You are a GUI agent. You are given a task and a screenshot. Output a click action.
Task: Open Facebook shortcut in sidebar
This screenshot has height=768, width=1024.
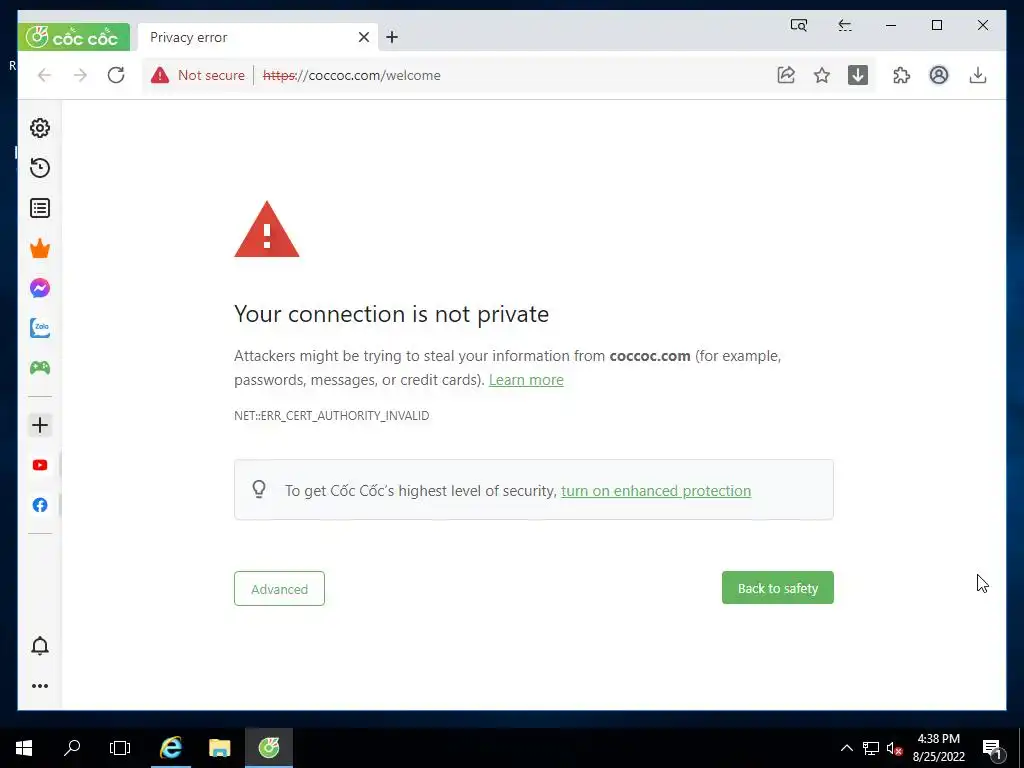pos(40,505)
